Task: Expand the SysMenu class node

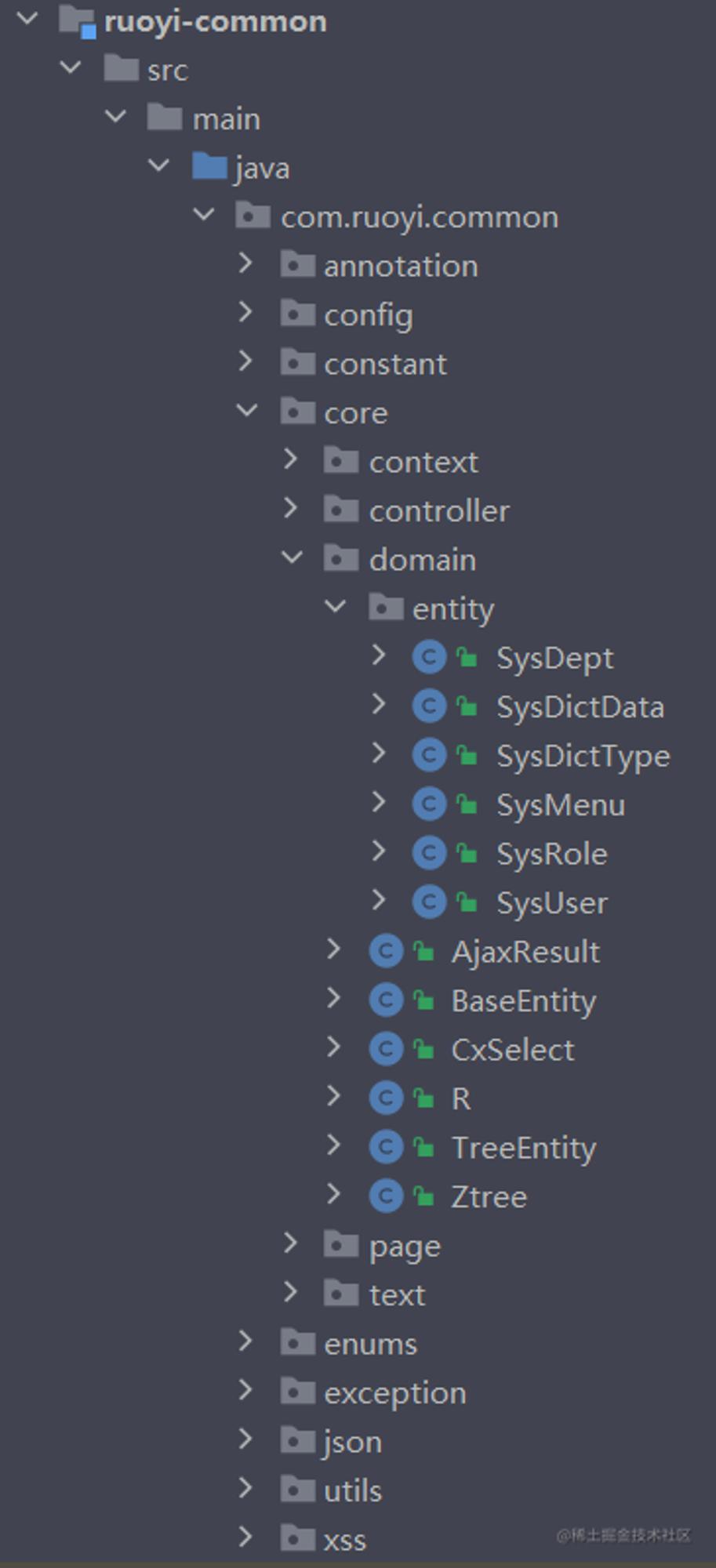Action: 380,802
